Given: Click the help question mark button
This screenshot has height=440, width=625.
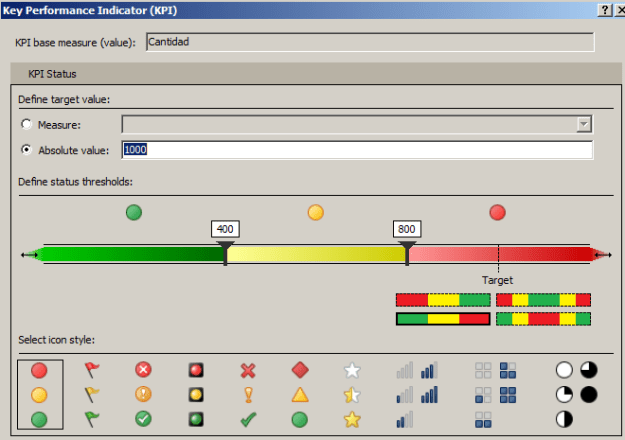Looking at the screenshot, I should pos(604,8).
